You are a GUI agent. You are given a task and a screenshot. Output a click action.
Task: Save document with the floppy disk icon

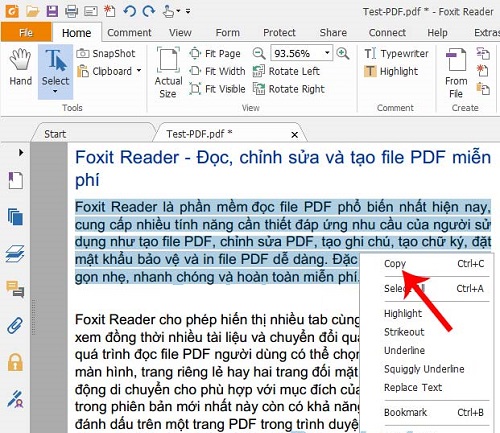point(52,11)
